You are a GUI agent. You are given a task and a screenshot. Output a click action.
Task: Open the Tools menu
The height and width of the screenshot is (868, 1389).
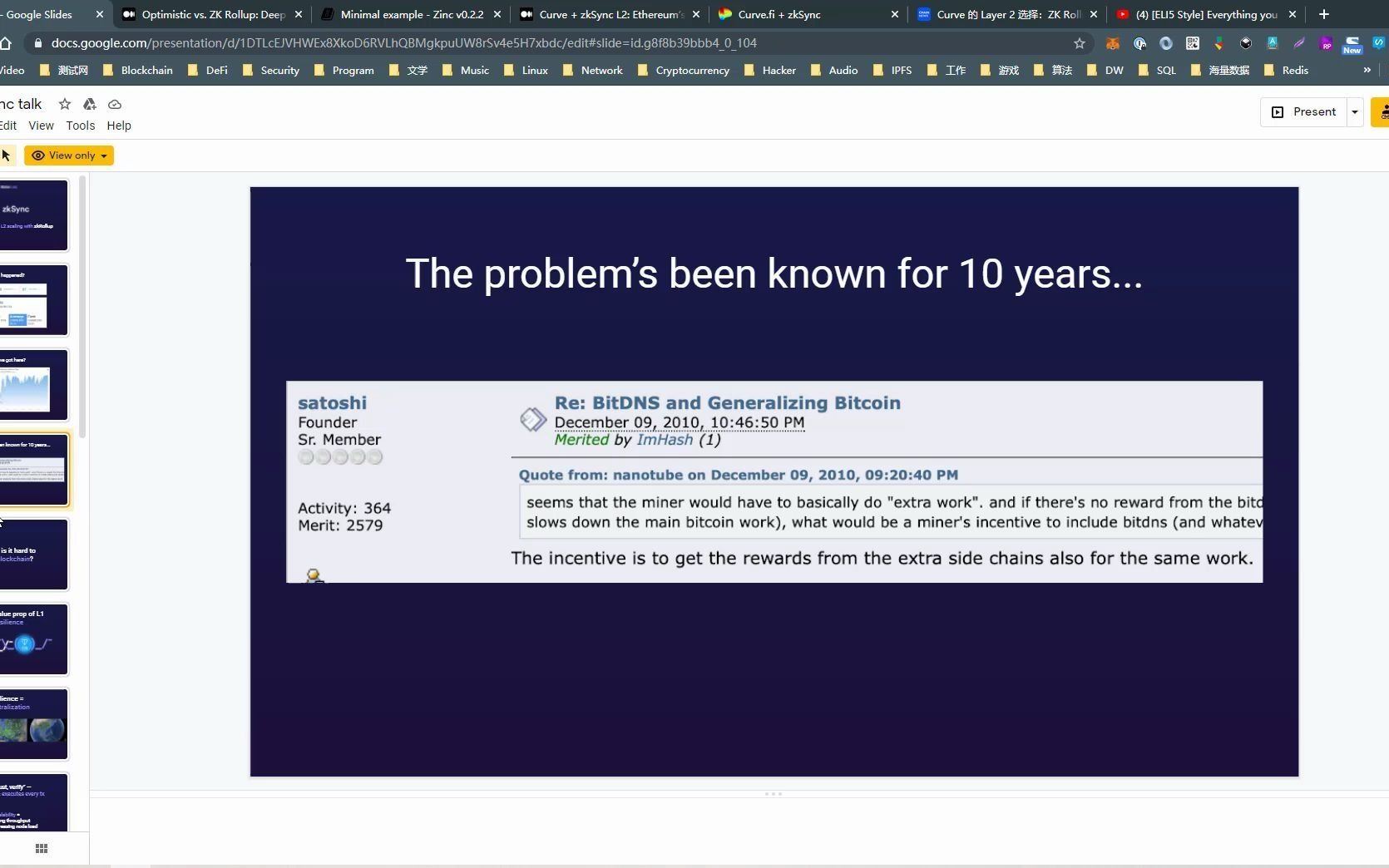pos(81,126)
